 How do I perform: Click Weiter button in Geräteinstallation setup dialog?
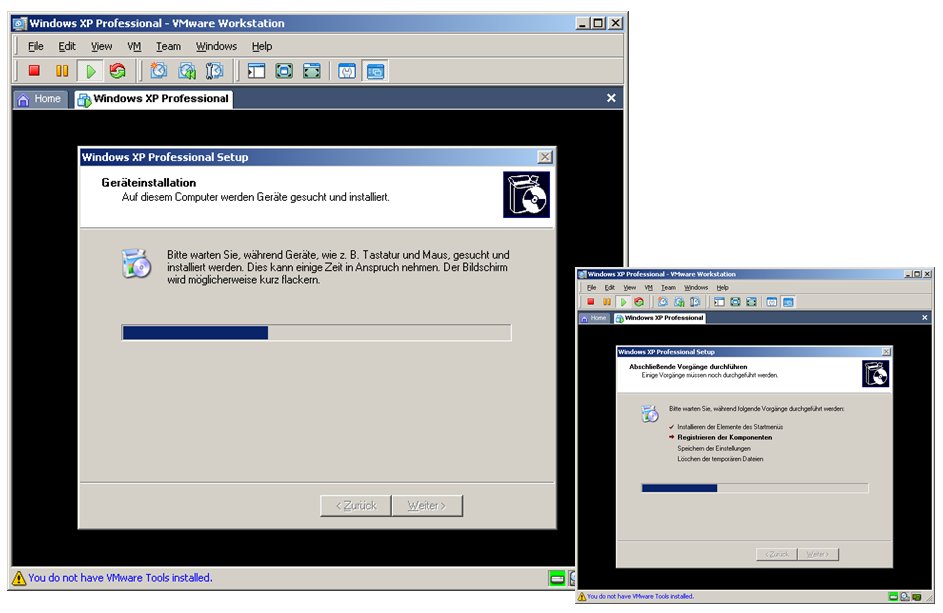coord(427,506)
